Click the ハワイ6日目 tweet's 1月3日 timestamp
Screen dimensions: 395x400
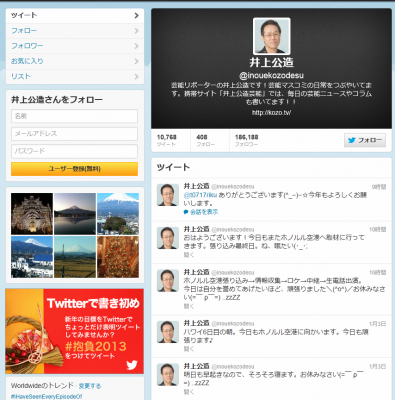click(378, 324)
